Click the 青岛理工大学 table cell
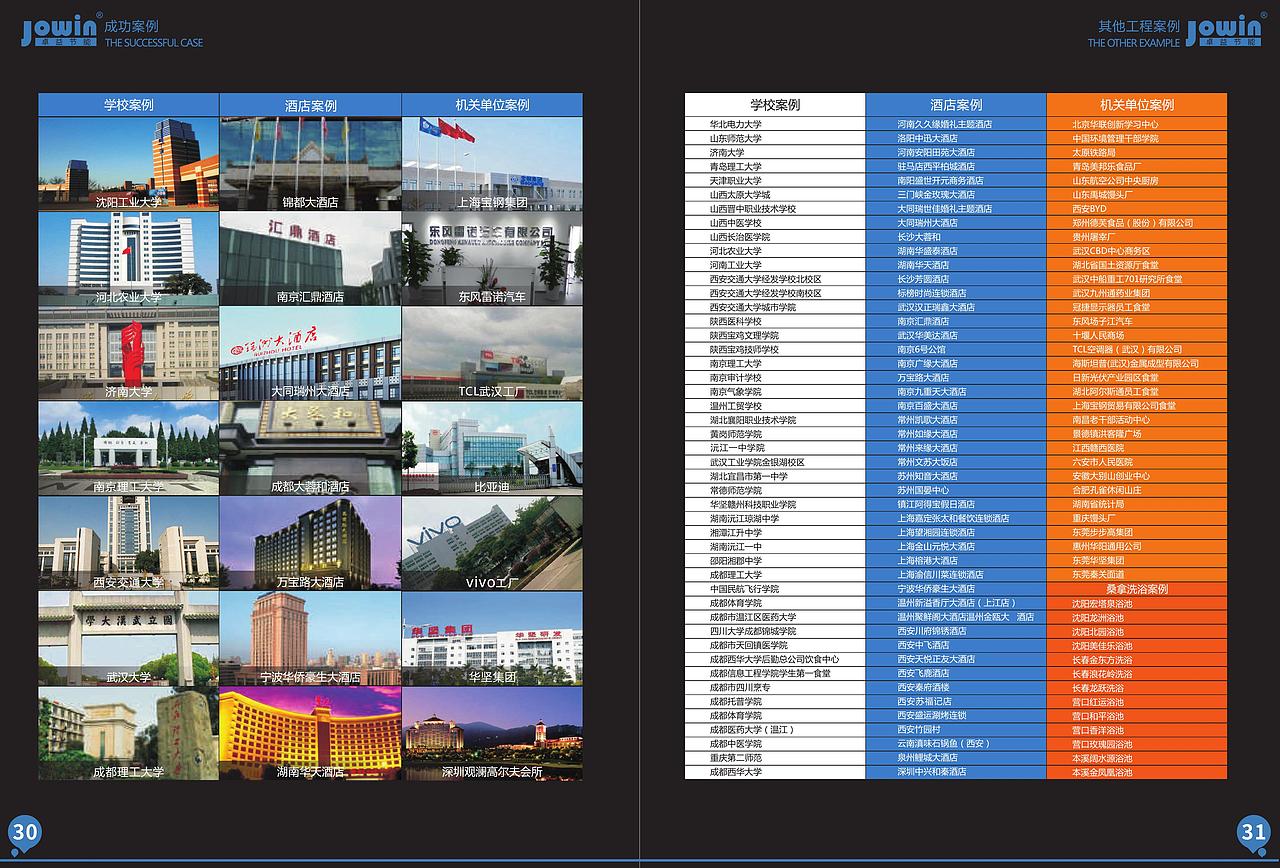This screenshot has width=1280, height=868. click(x=775, y=166)
